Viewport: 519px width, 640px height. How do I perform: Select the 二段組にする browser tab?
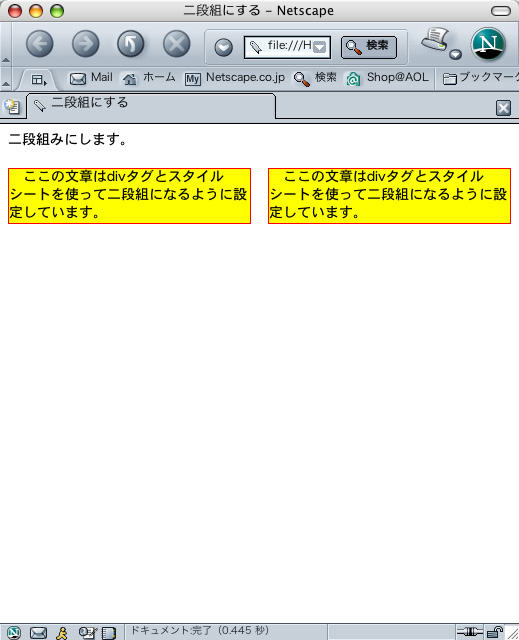pos(151,105)
